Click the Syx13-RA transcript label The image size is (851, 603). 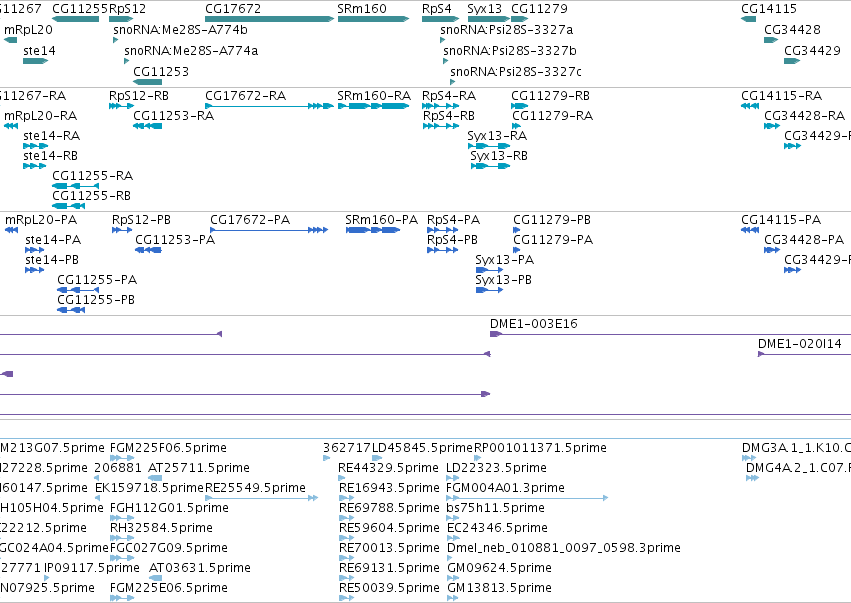[x=497, y=136]
